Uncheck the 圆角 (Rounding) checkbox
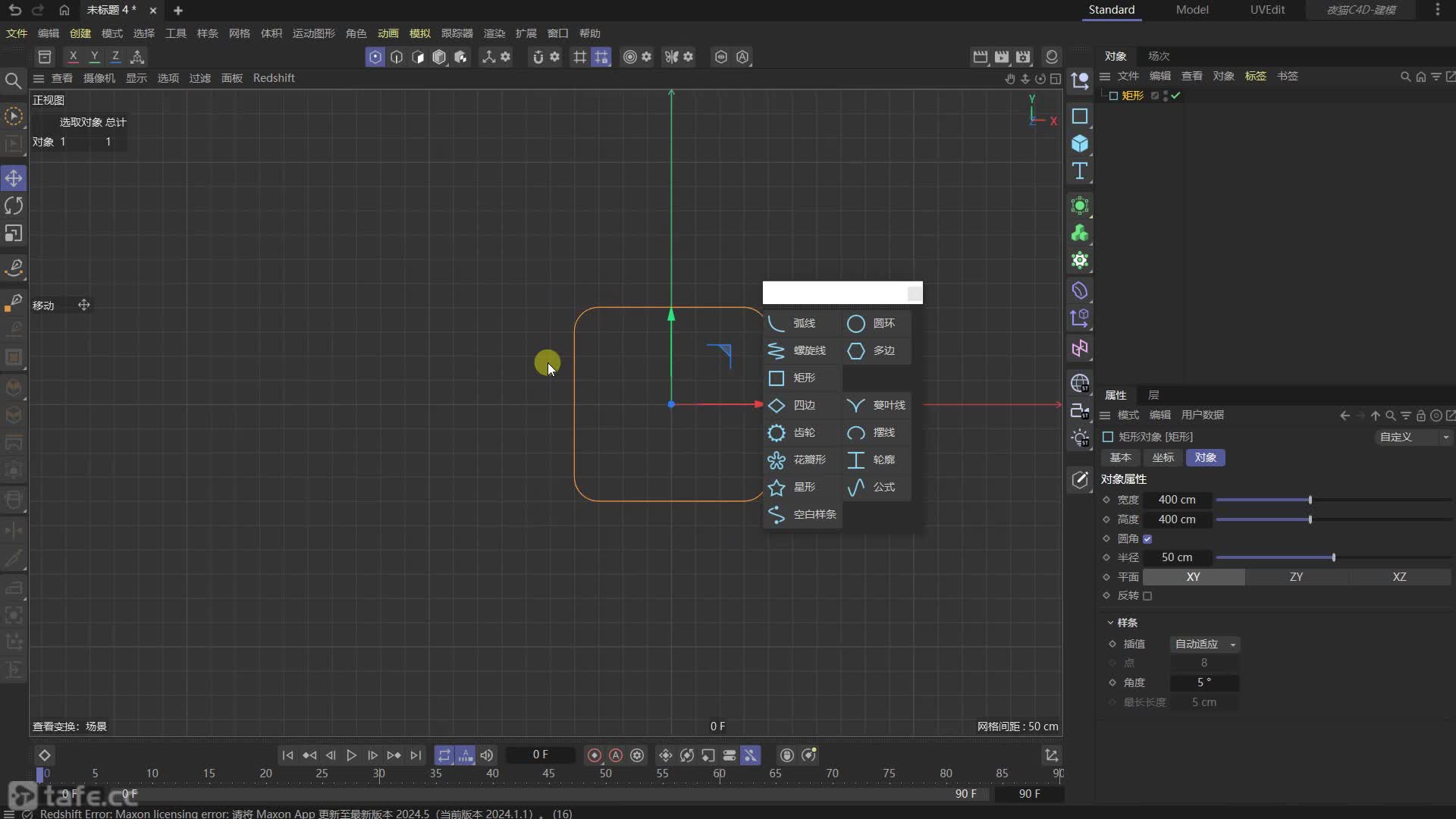The width and height of the screenshot is (1456, 819). pyautogui.click(x=1147, y=539)
